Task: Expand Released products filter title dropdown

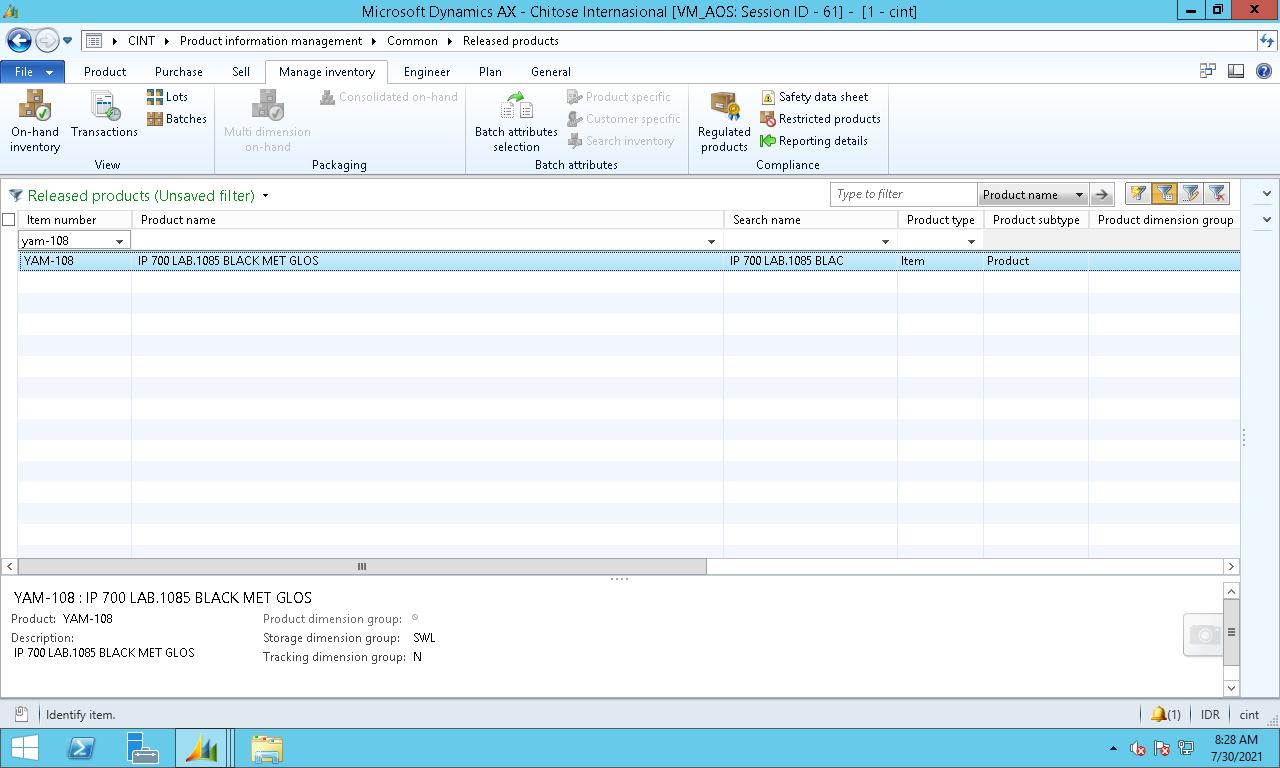Action: tap(265, 196)
